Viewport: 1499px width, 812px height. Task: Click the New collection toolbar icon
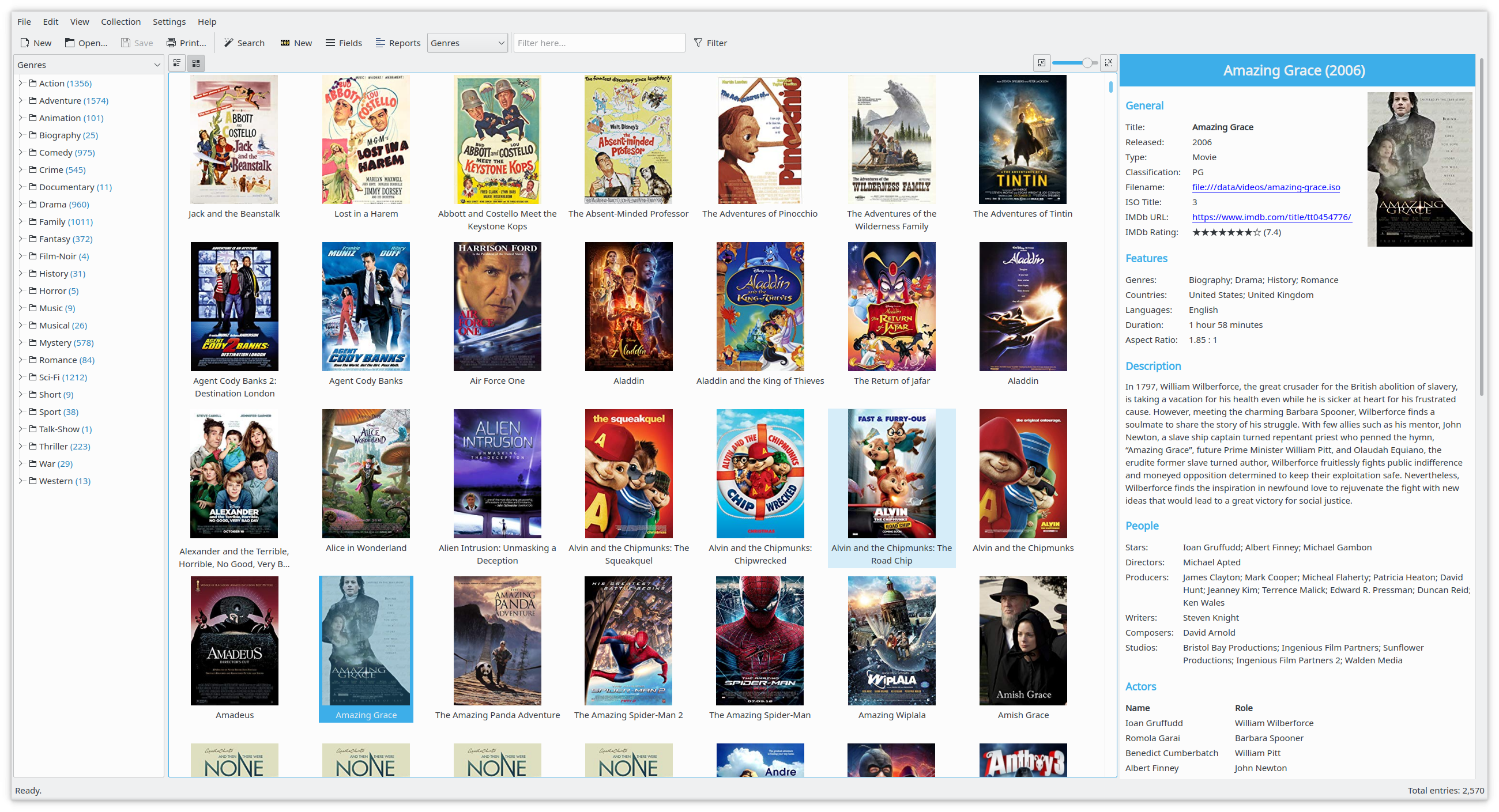[x=36, y=43]
